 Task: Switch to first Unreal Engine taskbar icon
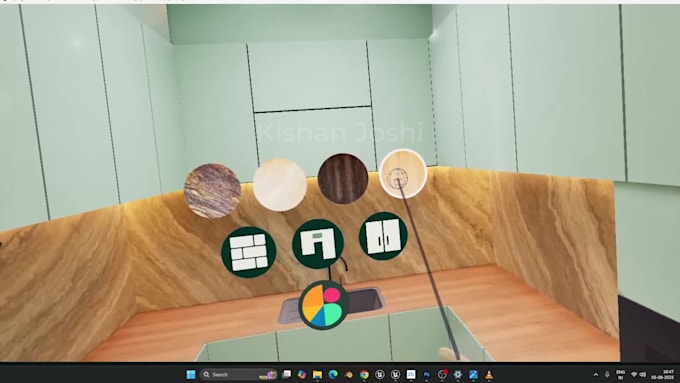coord(380,374)
